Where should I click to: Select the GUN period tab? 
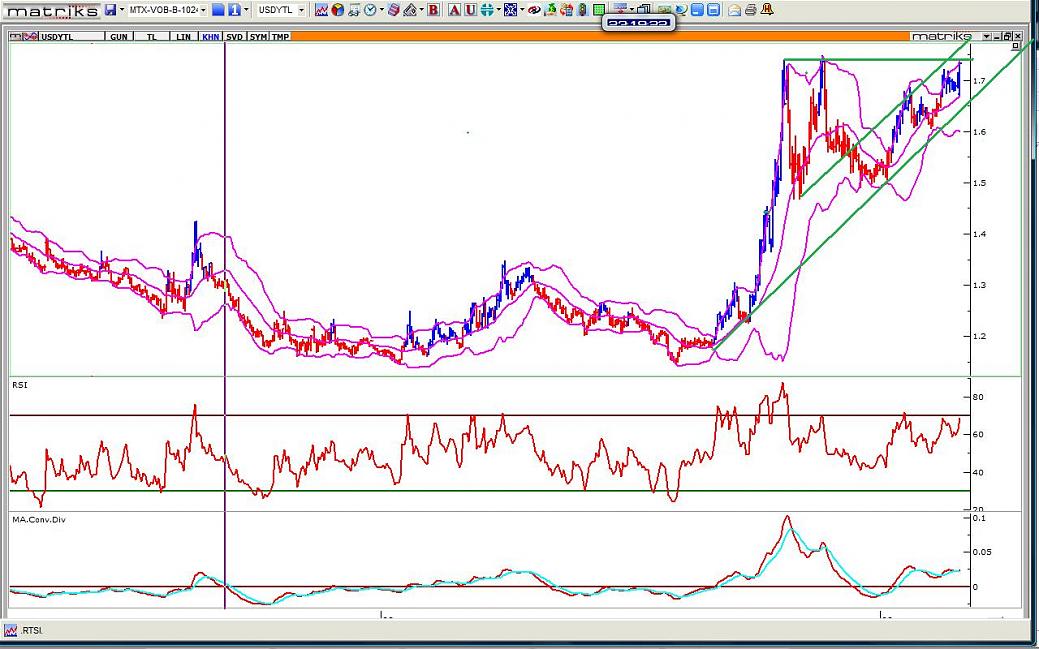[119, 36]
